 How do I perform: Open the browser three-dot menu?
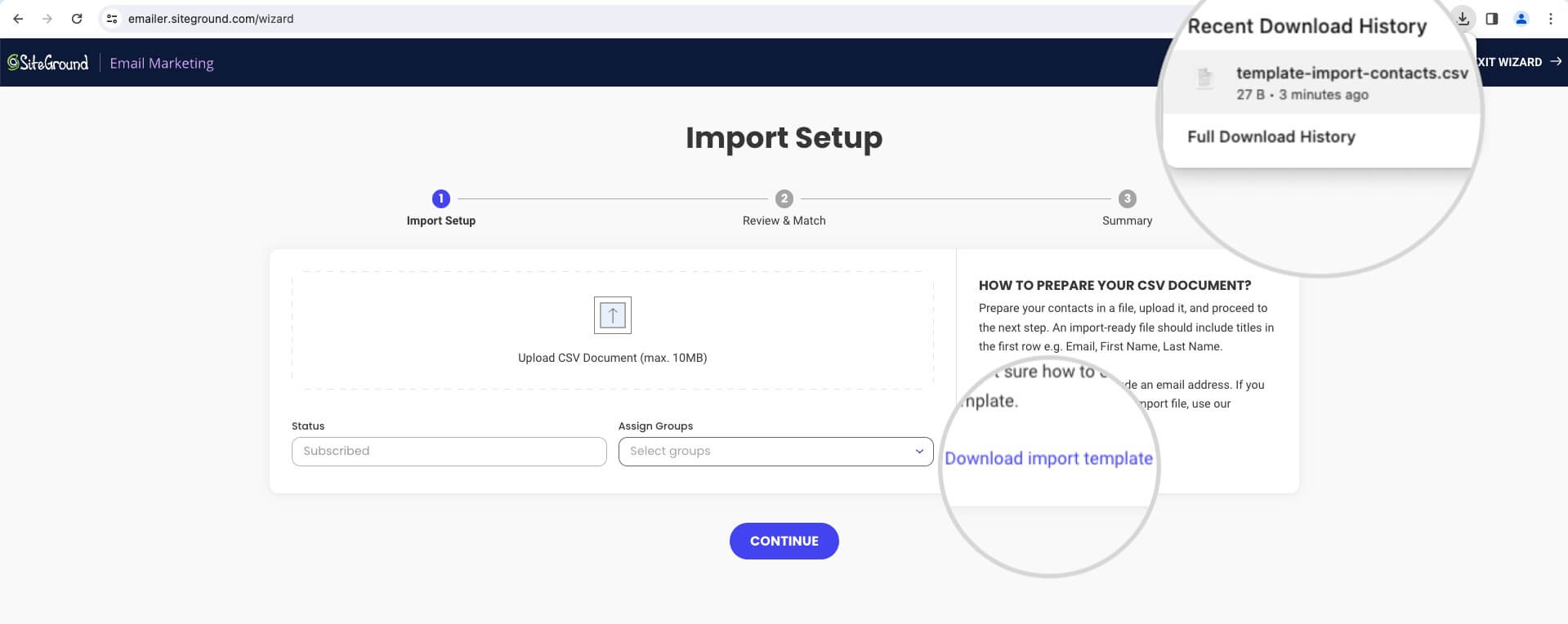[1551, 19]
